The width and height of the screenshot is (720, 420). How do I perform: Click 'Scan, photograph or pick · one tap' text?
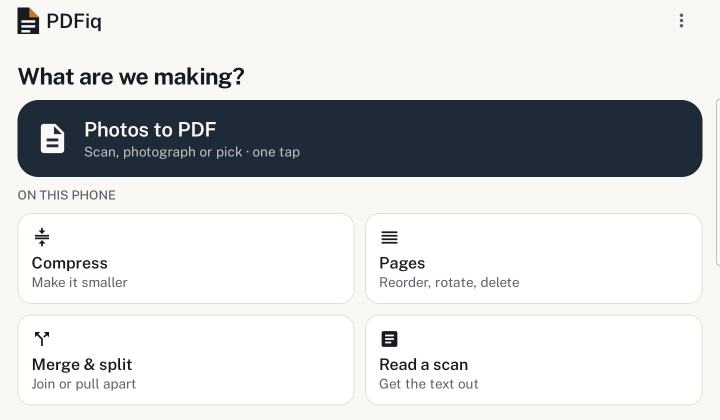tap(192, 152)
